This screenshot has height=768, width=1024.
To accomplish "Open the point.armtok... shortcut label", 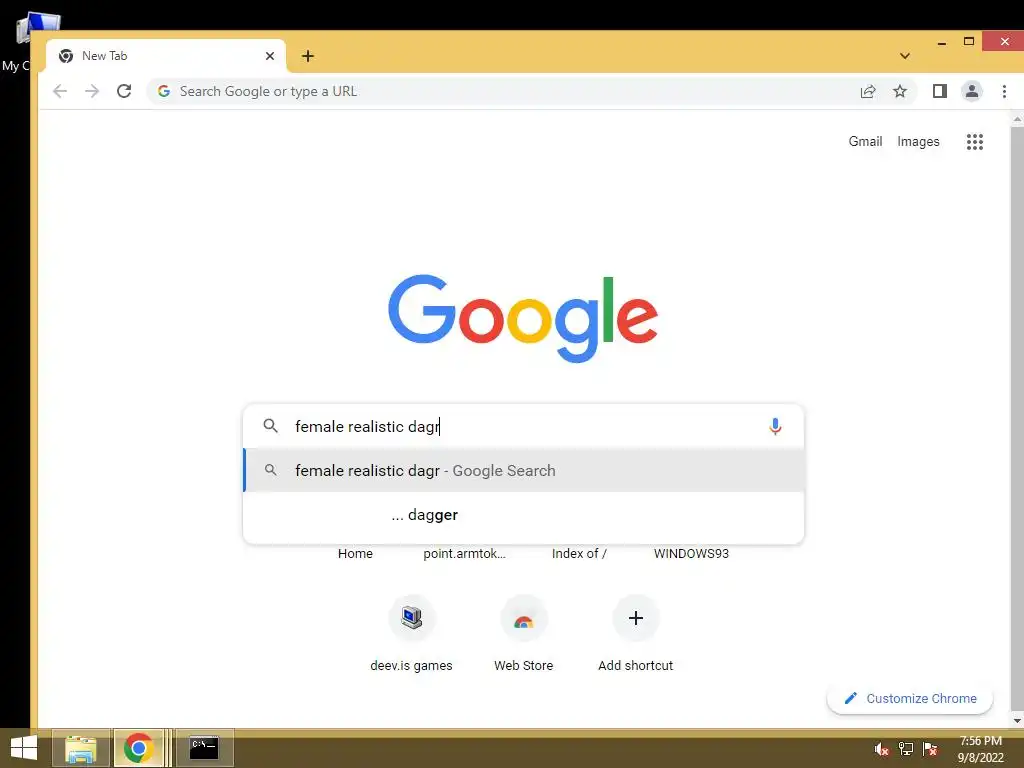I will pyautogui.click(x=464, y=554).
